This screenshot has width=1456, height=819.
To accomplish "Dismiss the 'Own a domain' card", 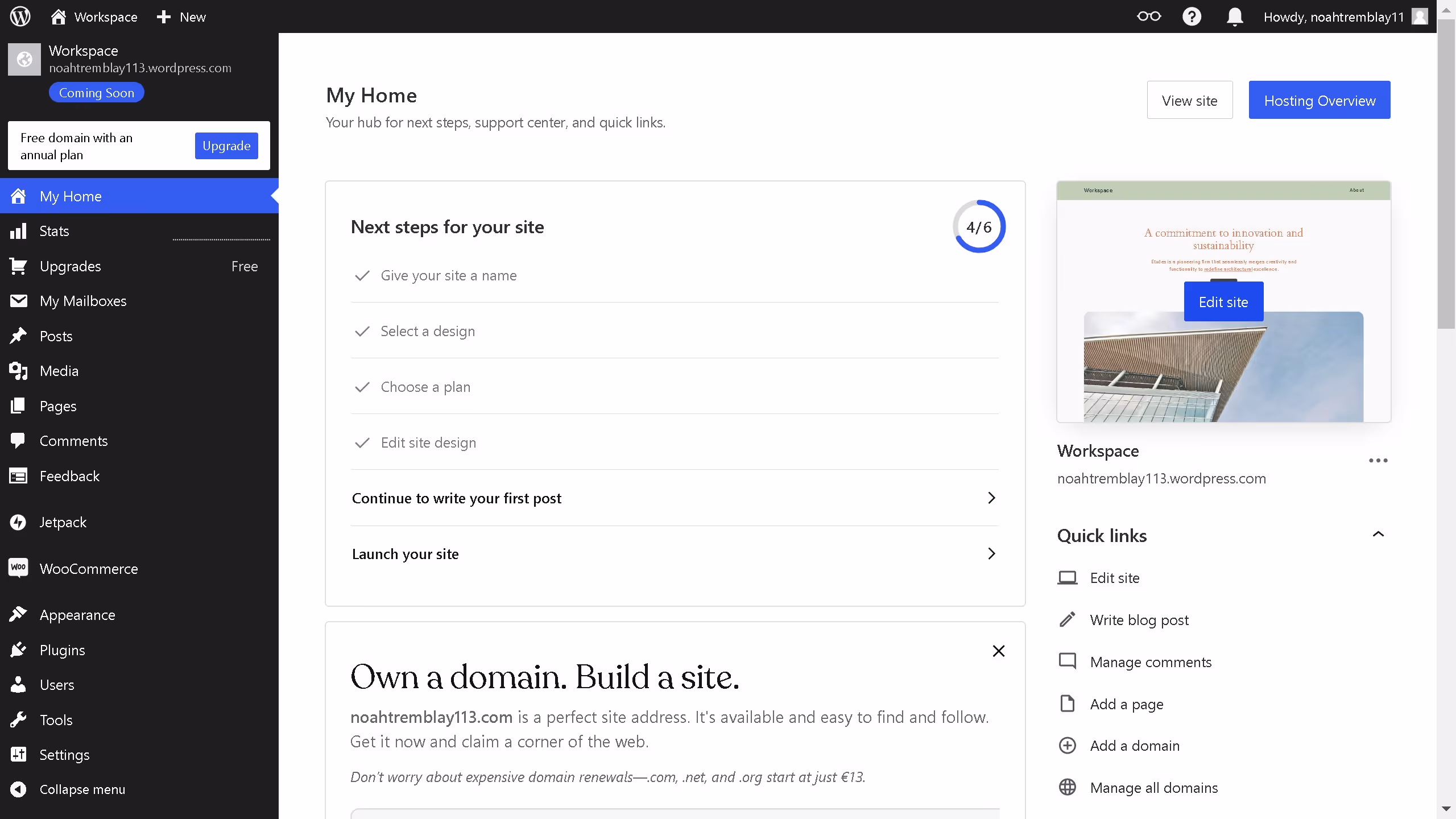I will [x=998, y=651].
